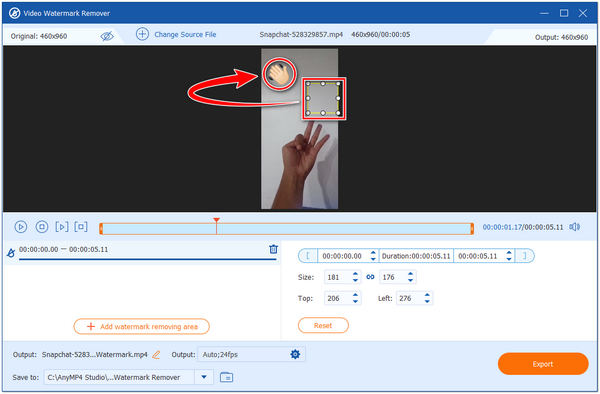Toggle the aspect ratio link icon

(370, 277)
